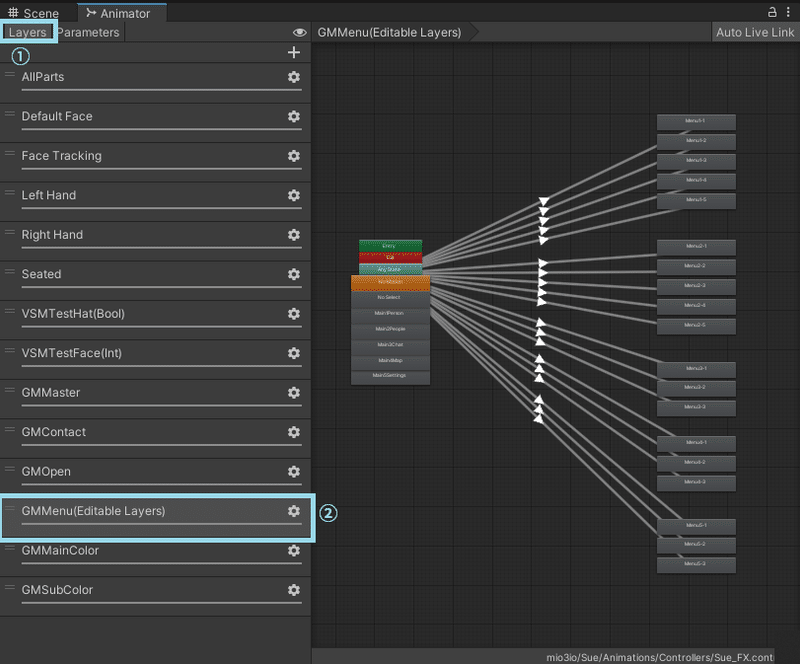Add a new layer with the plus icon
Screen dimensions: 800x664
coord(293,52)
